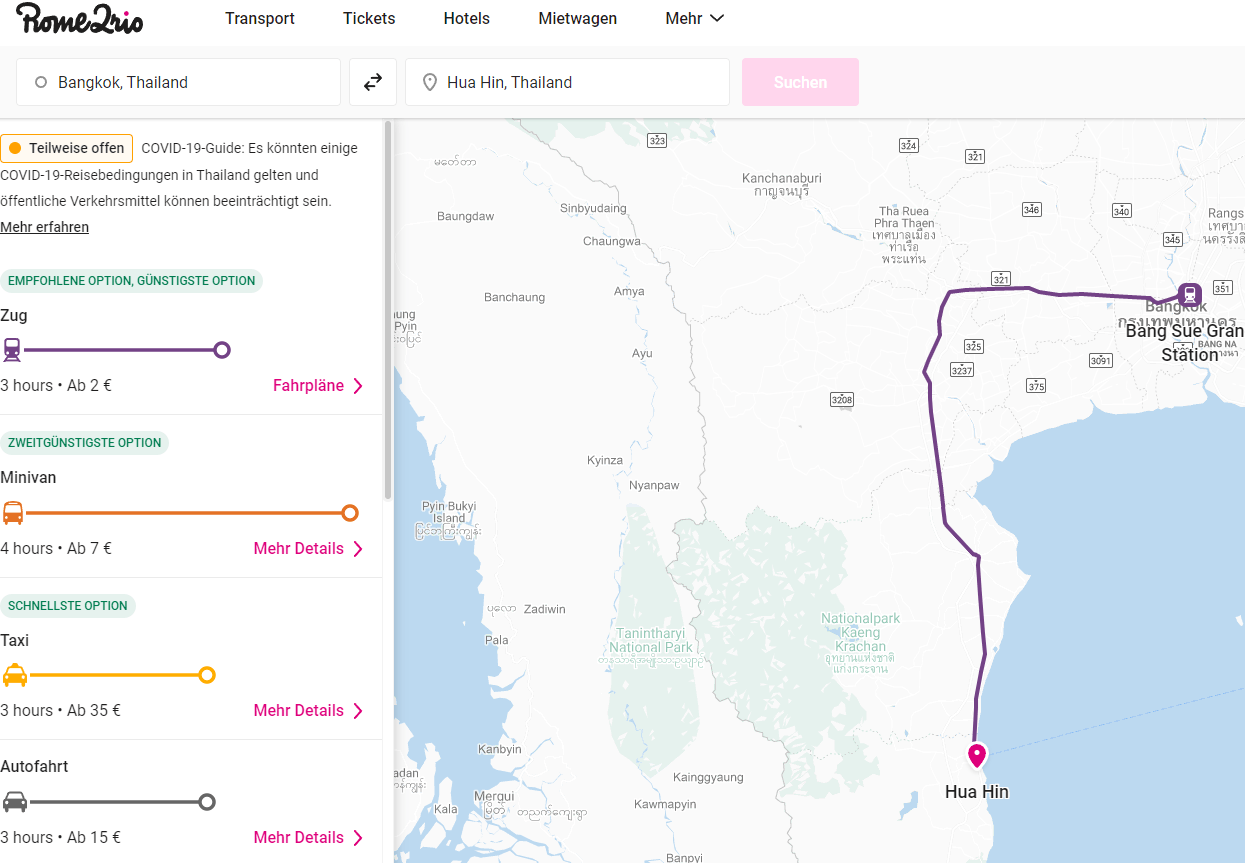Select the purple train icon under Zug
The height and width of the screenshot is (863, 1245).
[x=12, y=350]
